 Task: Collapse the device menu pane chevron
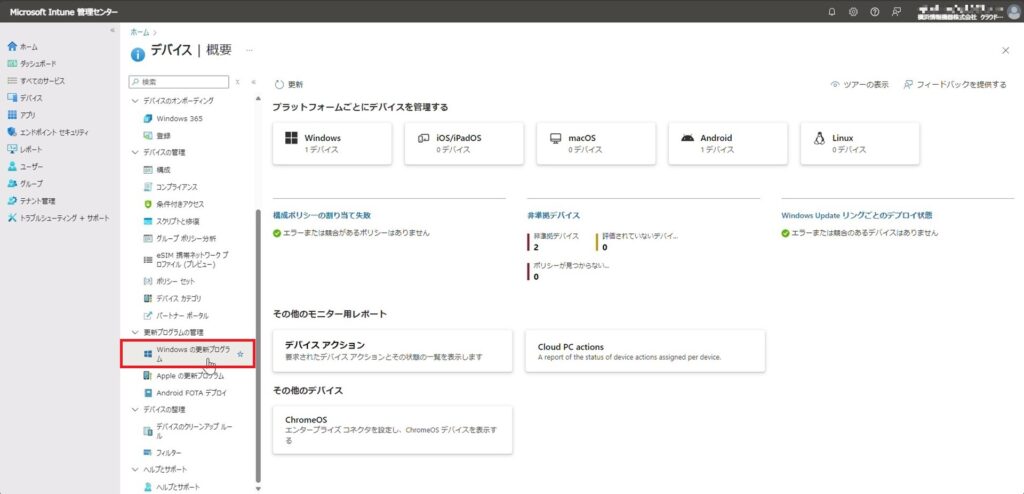pyautogui.click(x=253, y=82)
